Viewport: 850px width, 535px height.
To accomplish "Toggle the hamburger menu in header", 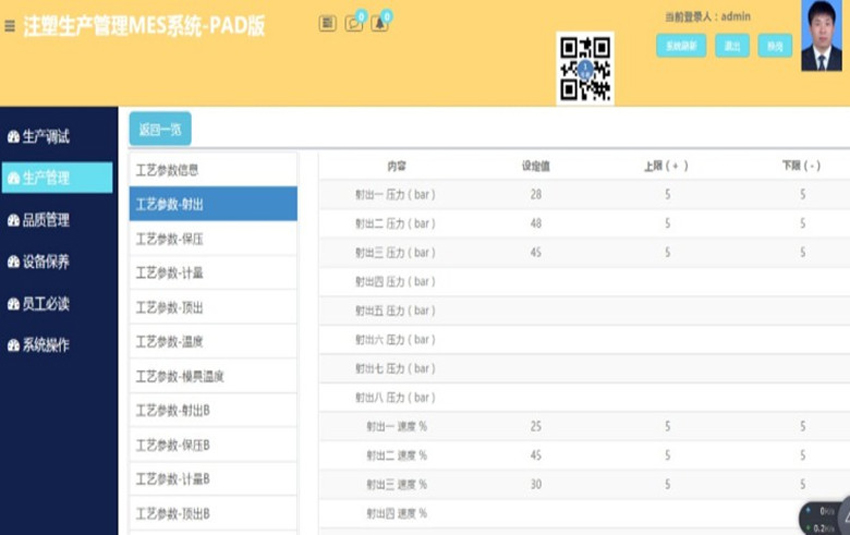I will tap(10, 26).
